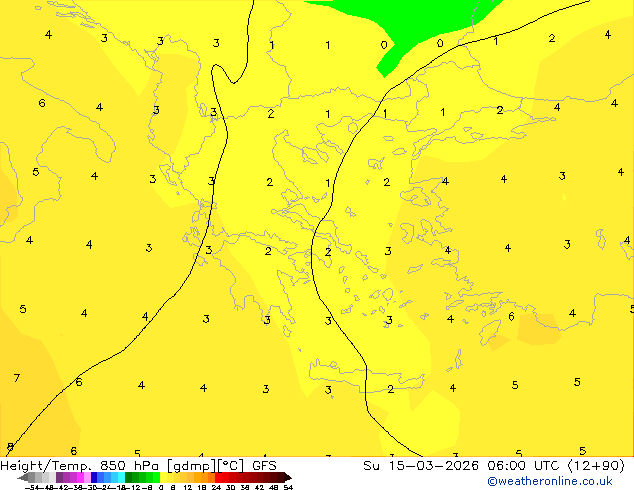Click the dark maroon arrow at legend's warm end
634x490 pixels.
tap(288, 477)
